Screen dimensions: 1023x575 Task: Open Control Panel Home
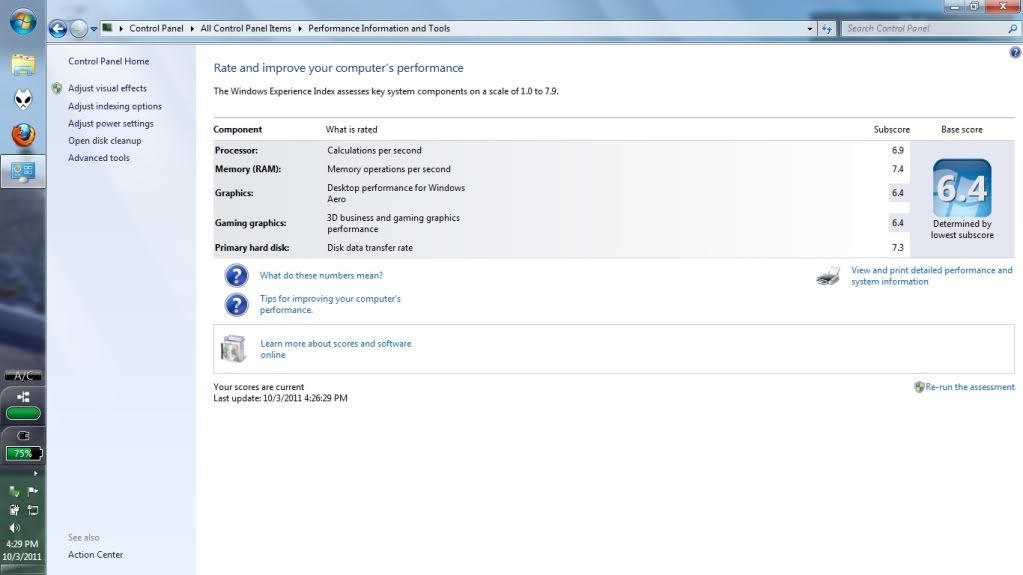tap(108, 61)
